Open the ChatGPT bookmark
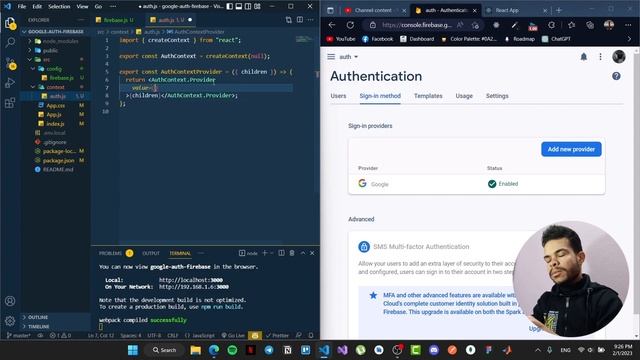Image resolution: width=640 pixels, height=360 pixels. [556, 39]
